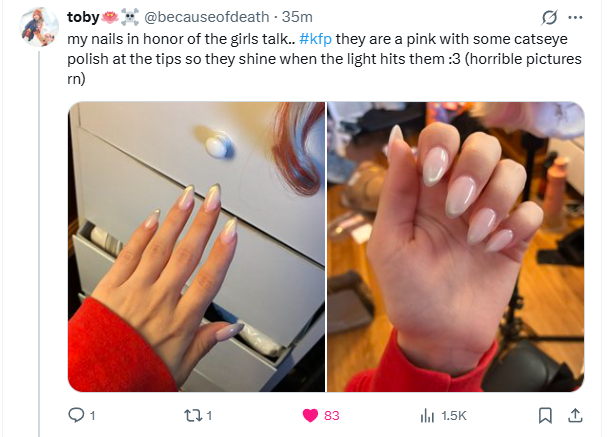
Task: View analytics bar-chart icon showing 1.5K
Action: (x=427, y=416)
